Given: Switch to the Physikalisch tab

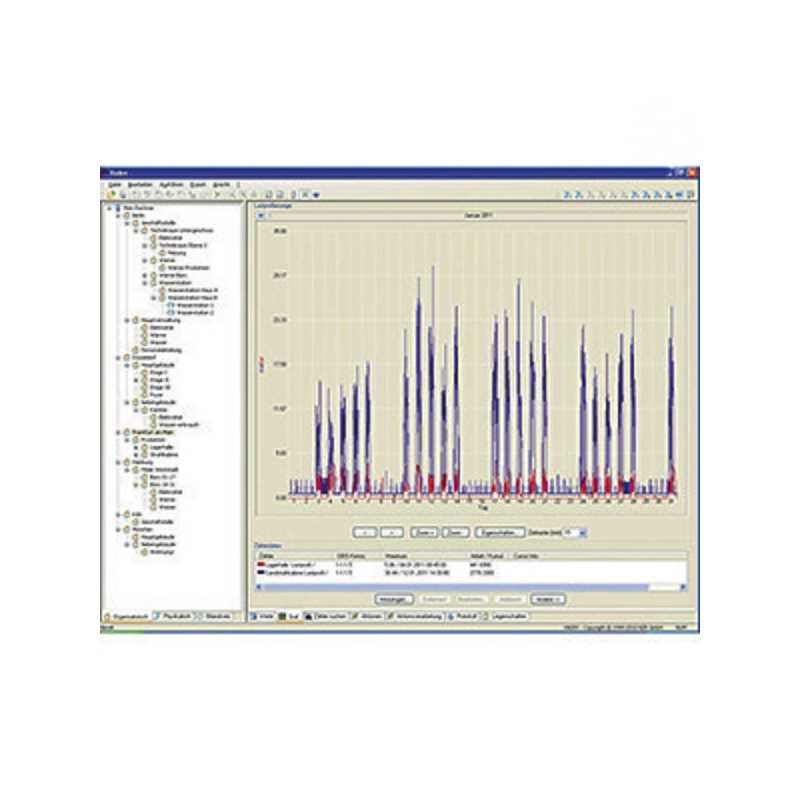Looking at the screenshot, I should click(x=172, y=617).
